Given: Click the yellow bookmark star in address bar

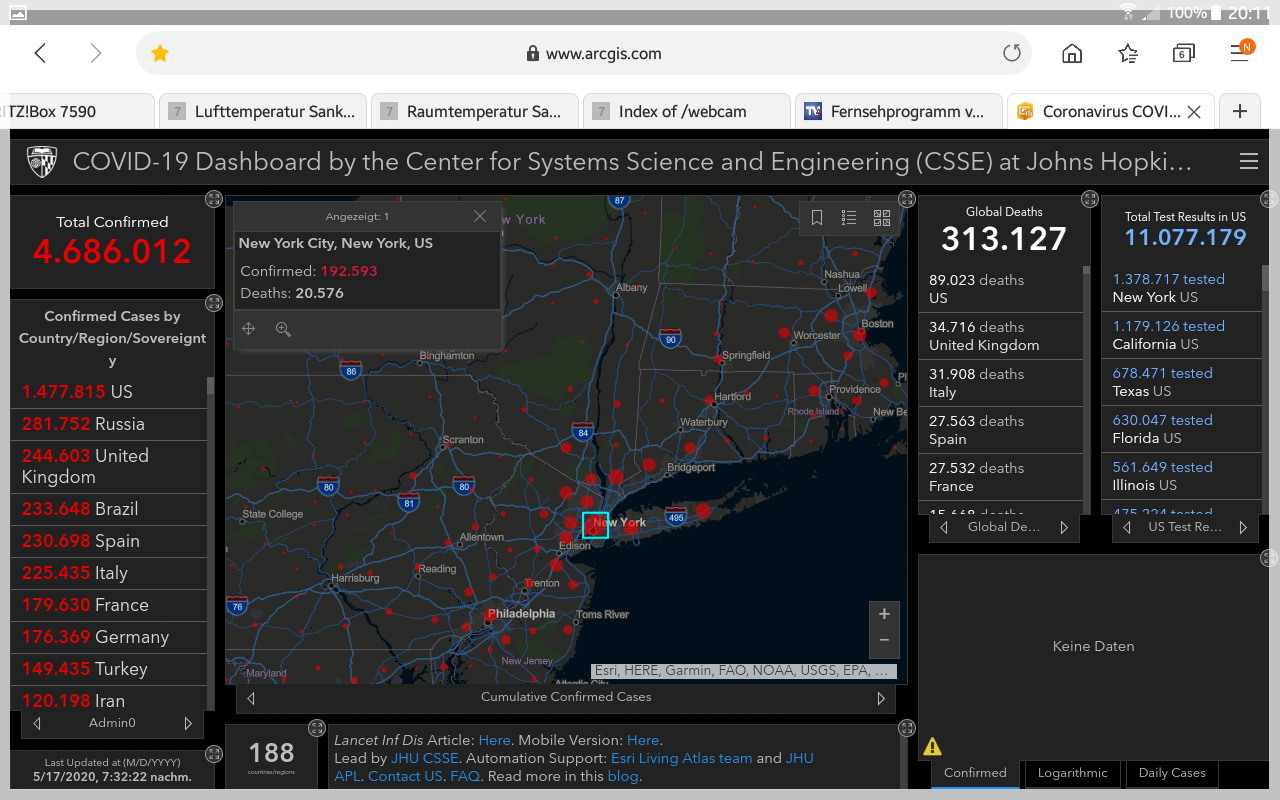Looking at the screenshot, I should point(160,54).
